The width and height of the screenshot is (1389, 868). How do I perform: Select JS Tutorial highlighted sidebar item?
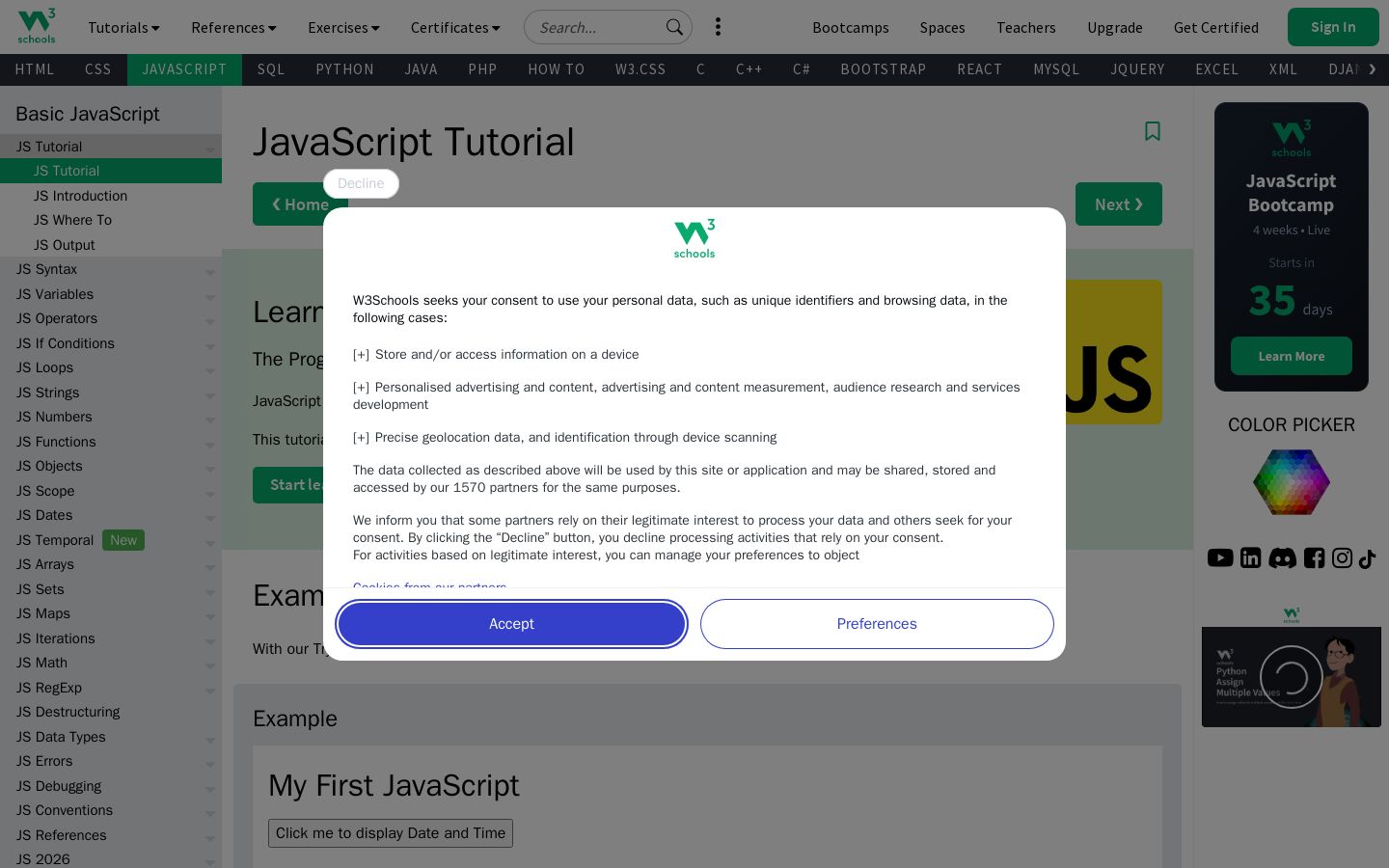(111, 171)
